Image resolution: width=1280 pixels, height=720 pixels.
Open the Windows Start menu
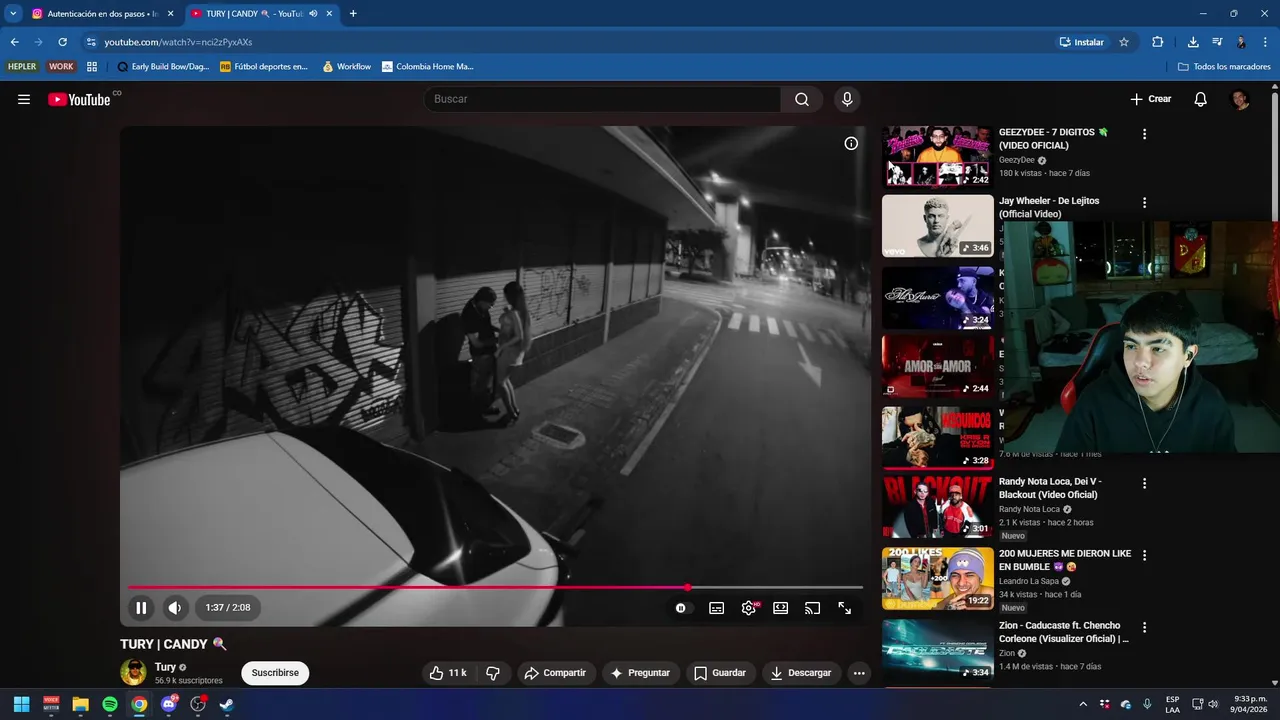coord(21,704)
